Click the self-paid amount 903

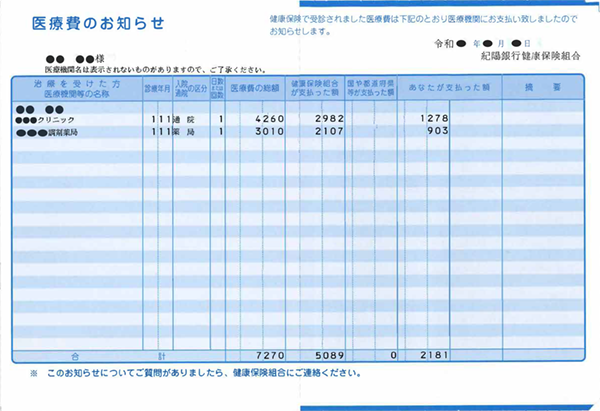tap(438, 130)
